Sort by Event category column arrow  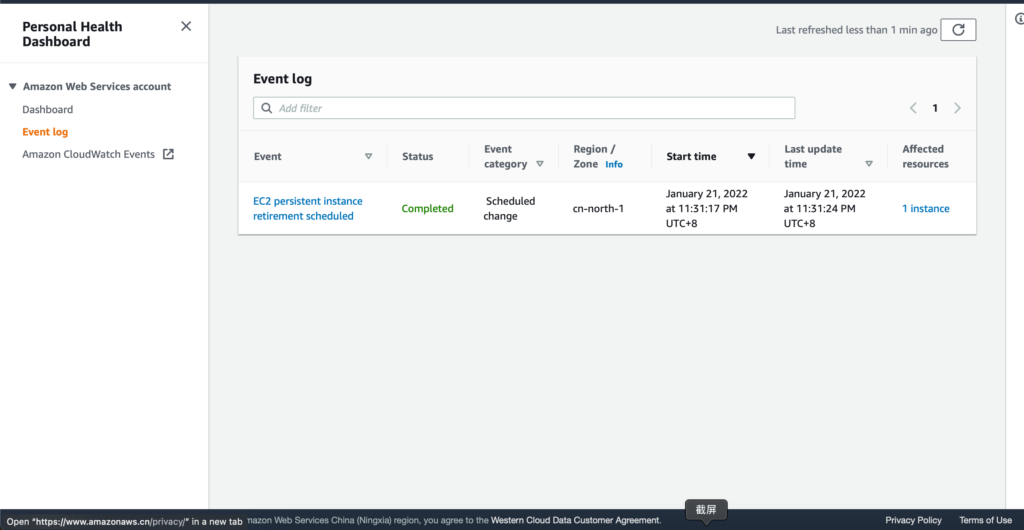[x=540, y=164]
